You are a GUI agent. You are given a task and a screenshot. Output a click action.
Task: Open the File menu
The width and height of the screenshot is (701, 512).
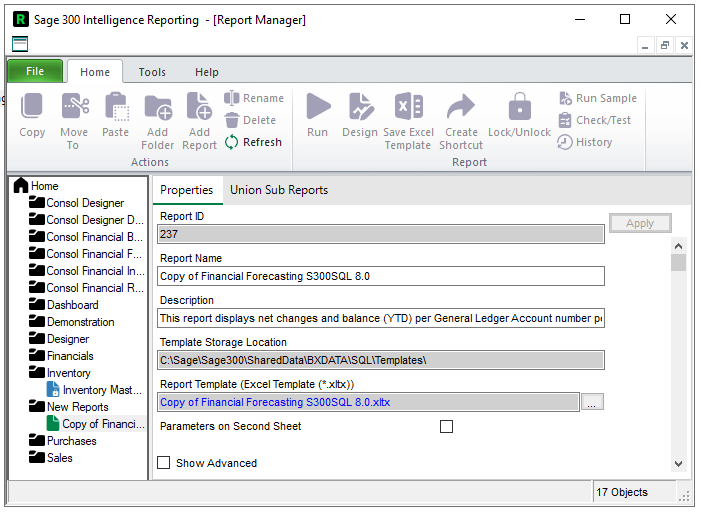coord(35,72)
